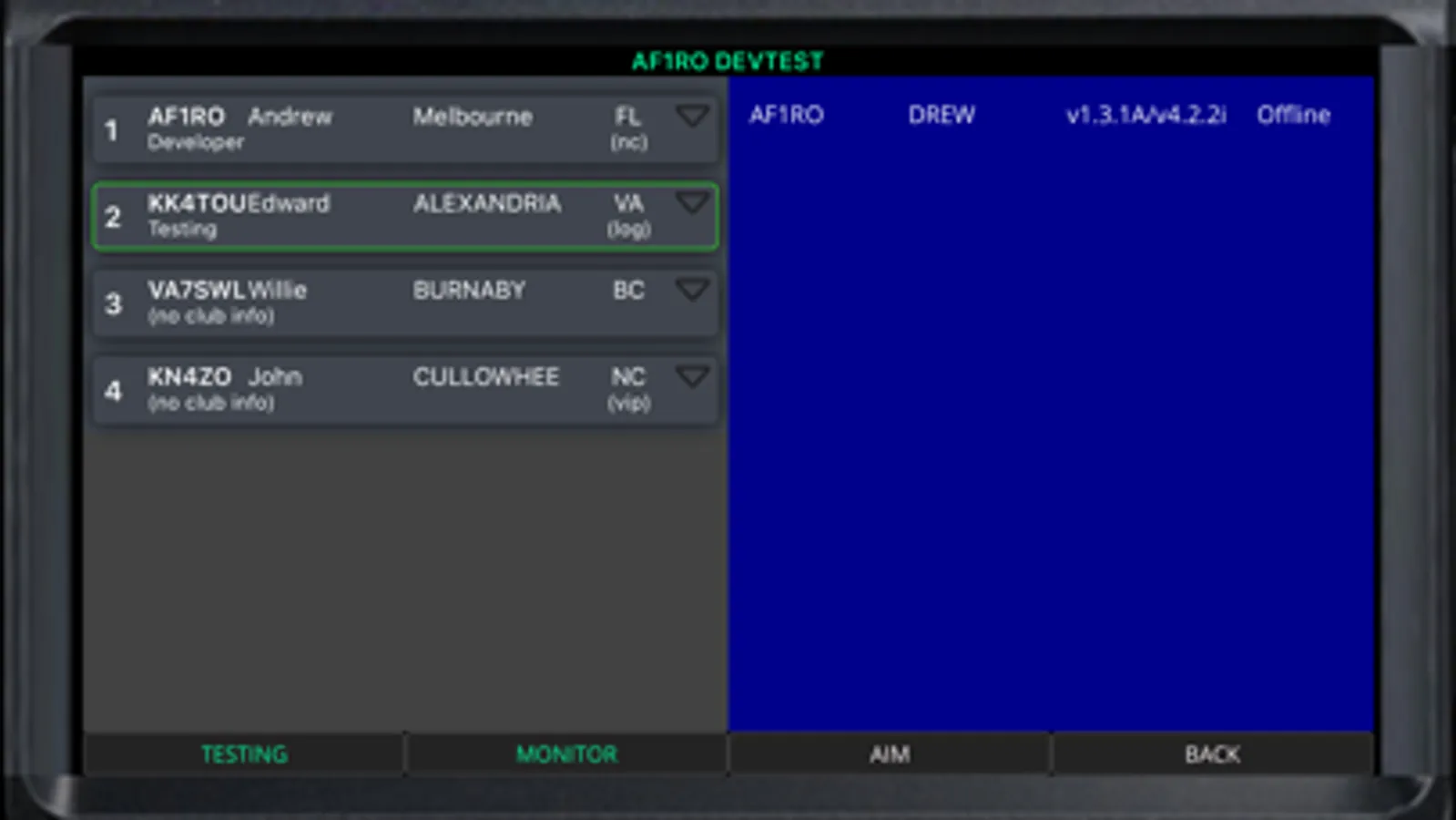Click the FL state code
The height and width of the screenshot is (820, 1456).
(628, 117)
